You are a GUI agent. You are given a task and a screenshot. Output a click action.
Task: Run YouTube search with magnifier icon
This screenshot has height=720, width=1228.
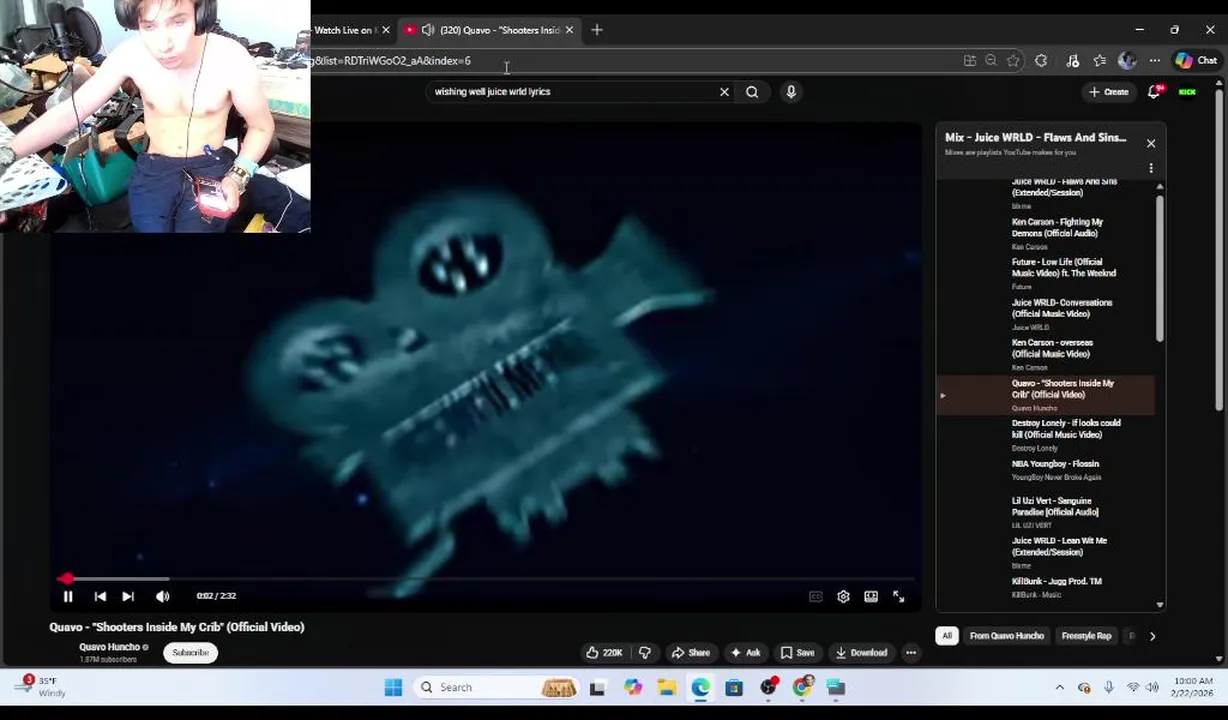click(752, 92)
